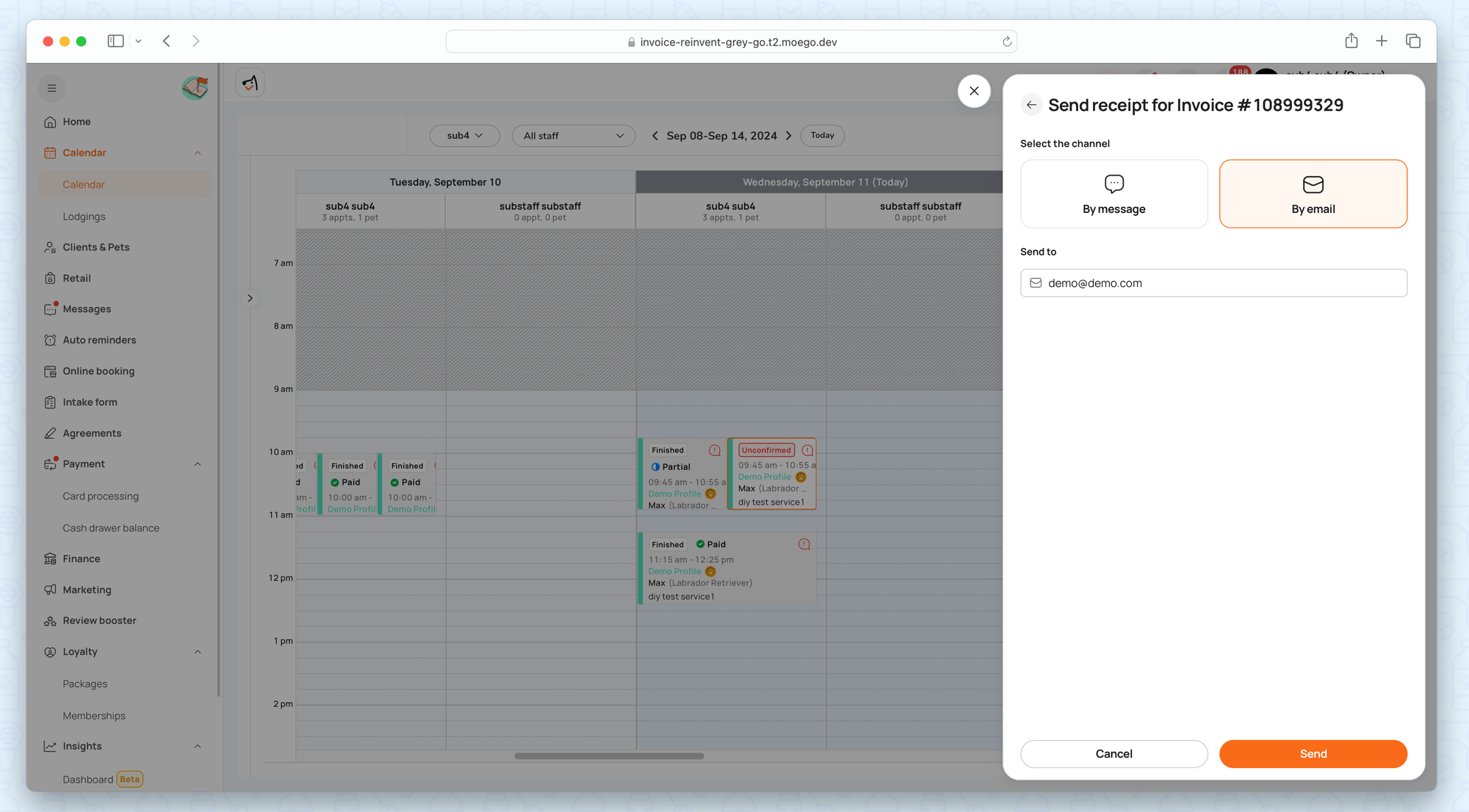The image size is (1469, 812).
Task: Open the sub4 business dropdown
Action: tap(464, 136)
